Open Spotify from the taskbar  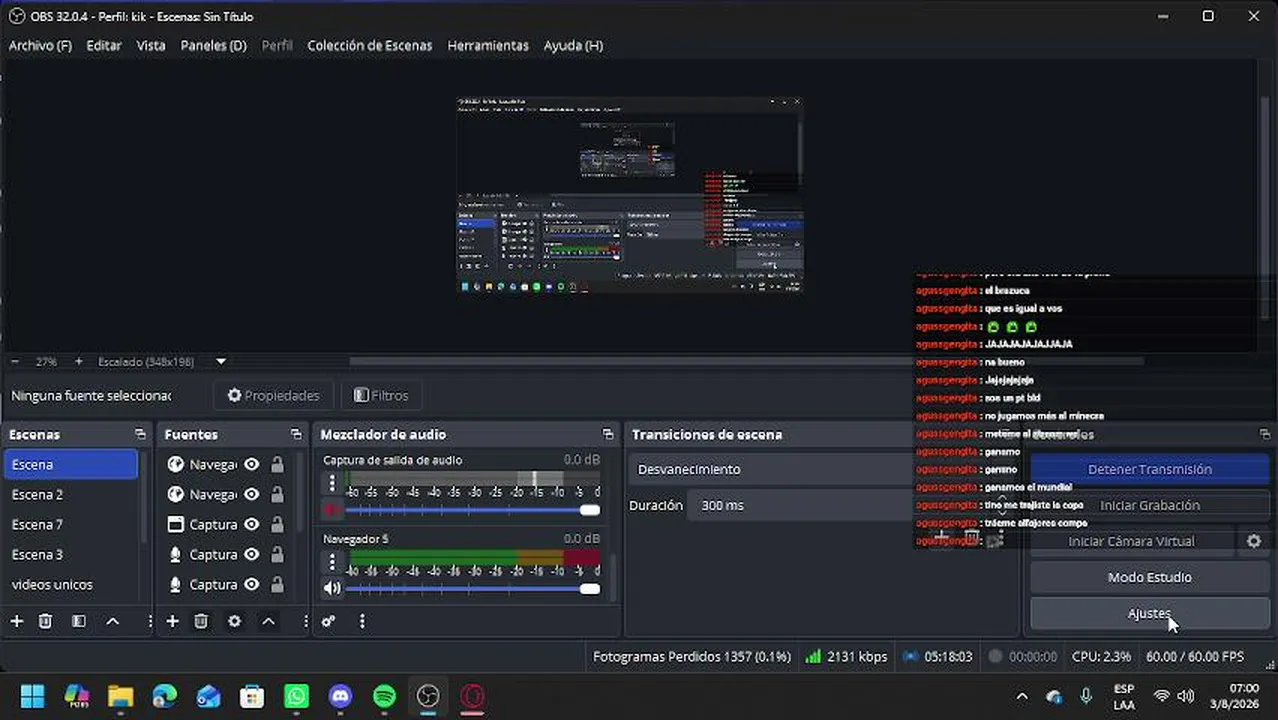(x=385, y=696)
